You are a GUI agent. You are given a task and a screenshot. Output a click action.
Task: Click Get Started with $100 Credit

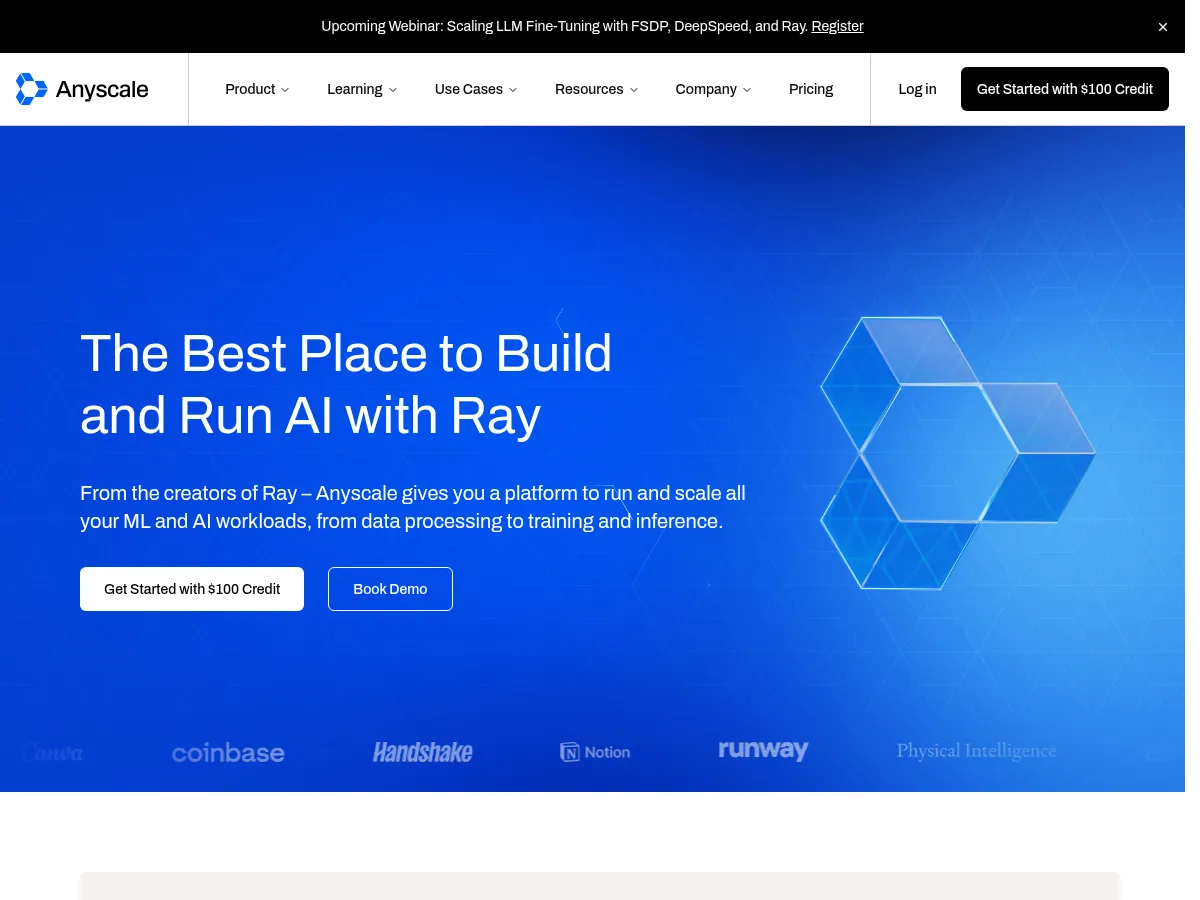pyautogui.click(x=1064, y=89)
